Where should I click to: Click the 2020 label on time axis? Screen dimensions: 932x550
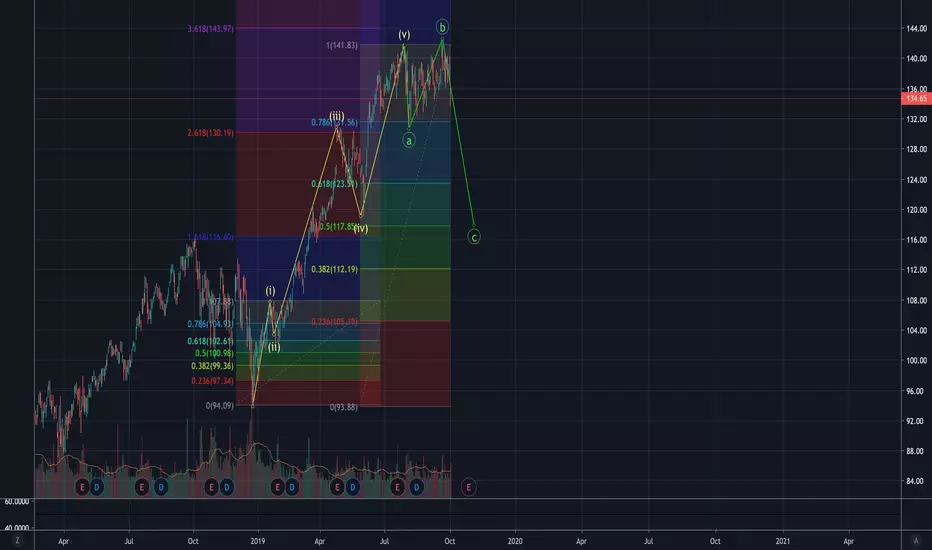click(515, 541)
